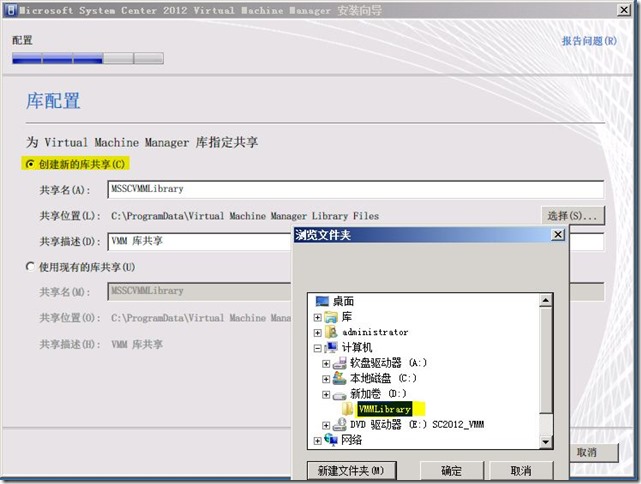This screenshot has width=641, height=484.
Task: Select the VMMLibrary folder label
Action: [384, 409]
